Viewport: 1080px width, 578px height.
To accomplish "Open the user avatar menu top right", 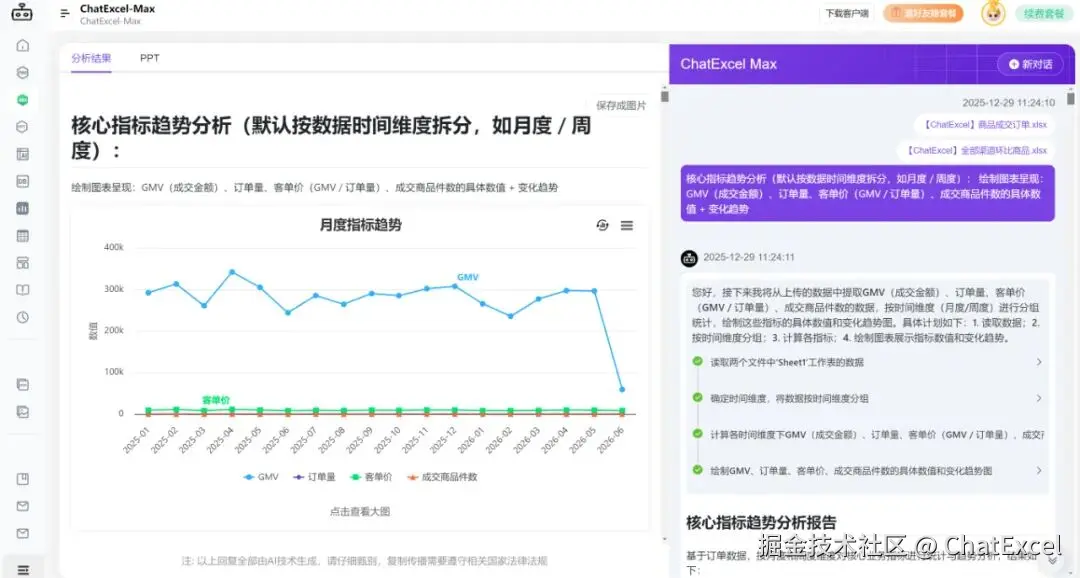I will coord(992,13).
